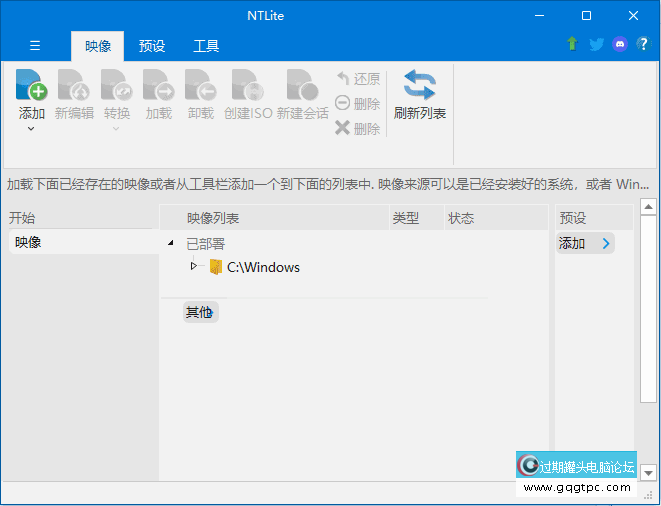
Task: Switch to the 工具 tab
Action: coord(206,46)
